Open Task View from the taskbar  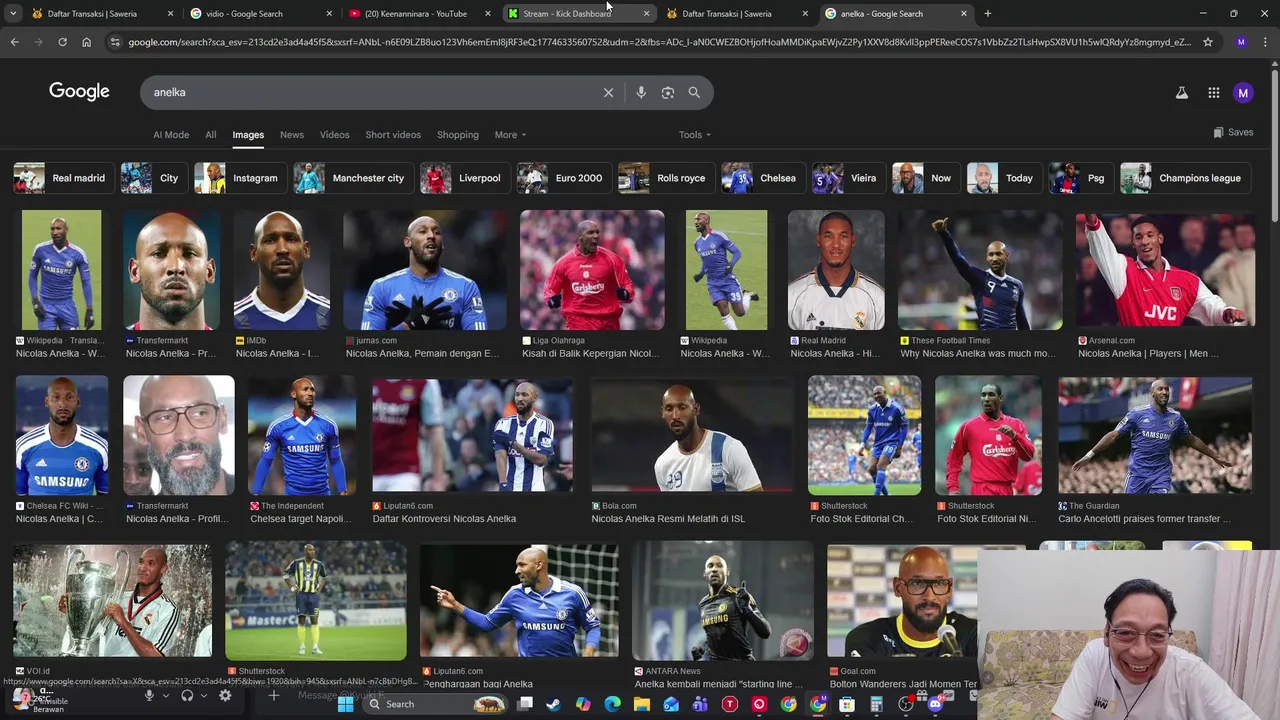click(524, 704)
